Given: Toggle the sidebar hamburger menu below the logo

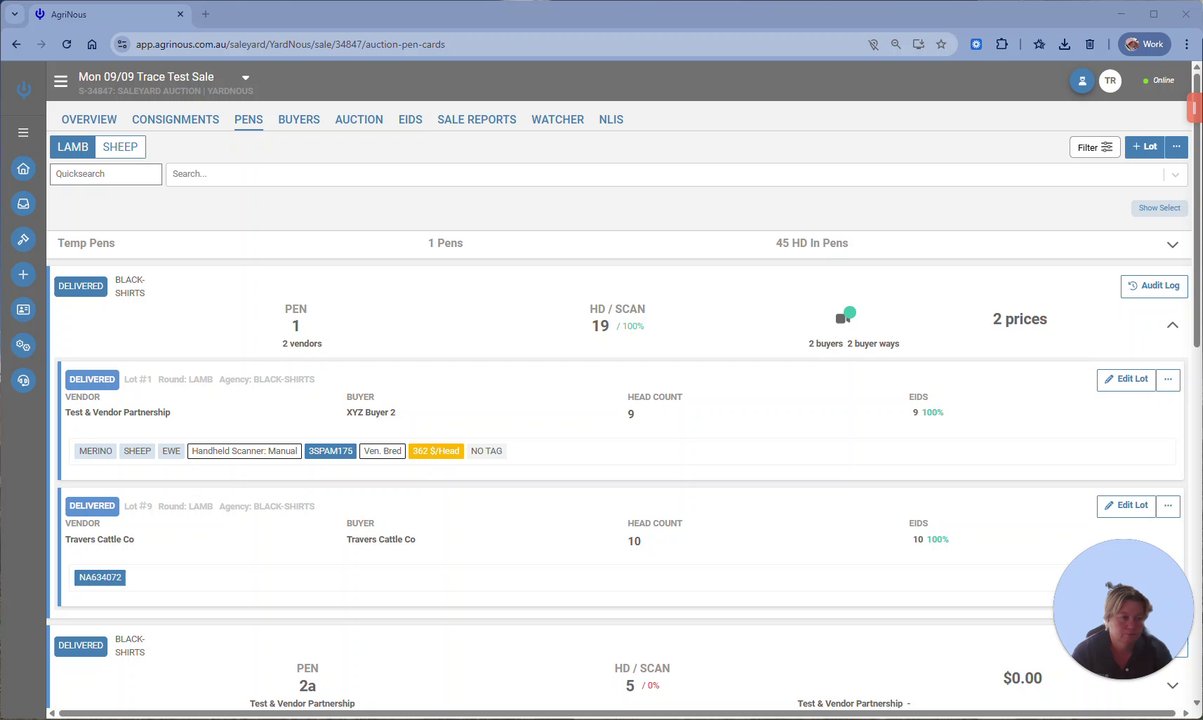Looking at the screenshot, I should point(23,132).
